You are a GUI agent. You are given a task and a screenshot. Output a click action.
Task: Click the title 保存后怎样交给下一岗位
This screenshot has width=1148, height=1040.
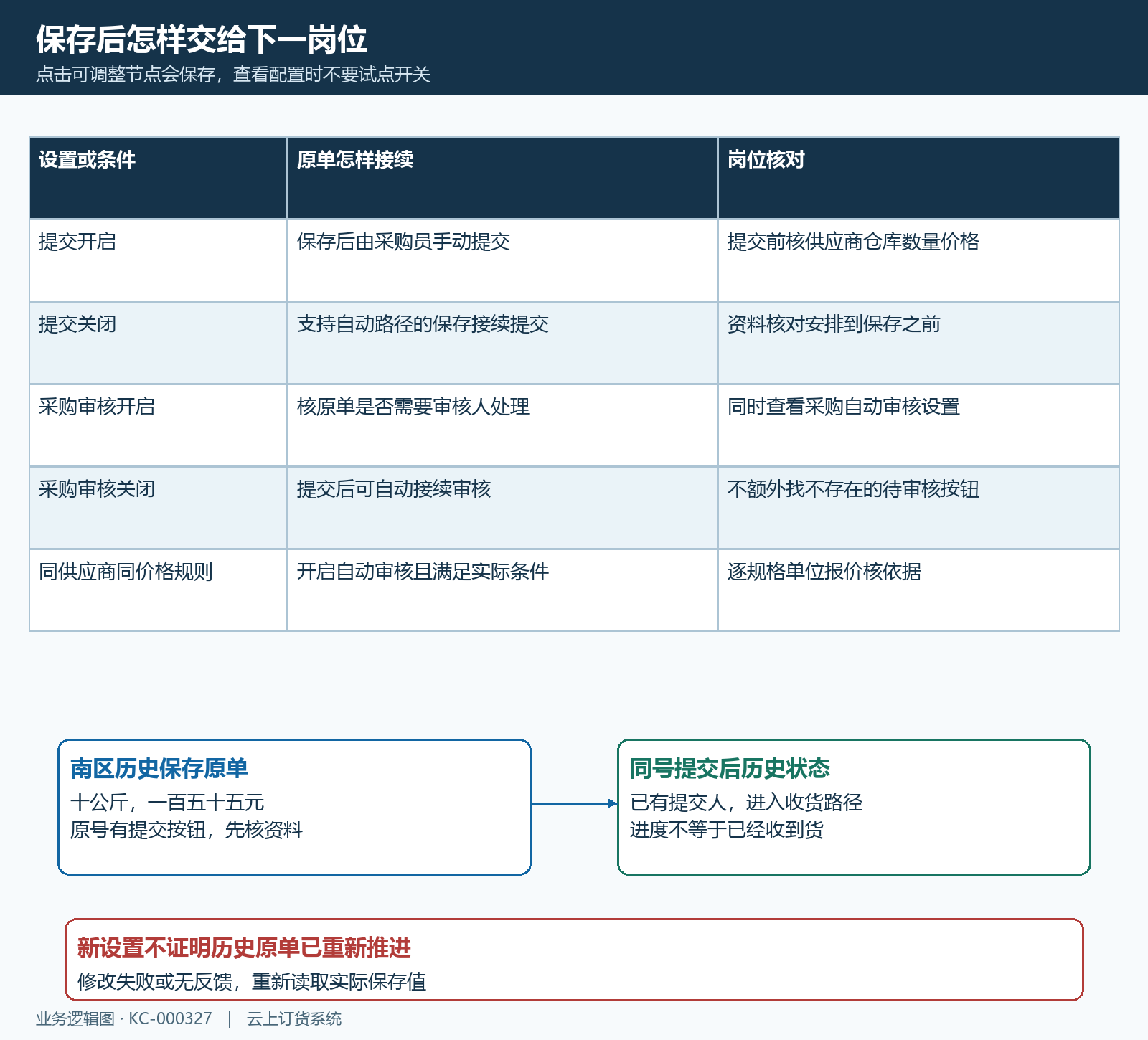click(x=202, y=39)
